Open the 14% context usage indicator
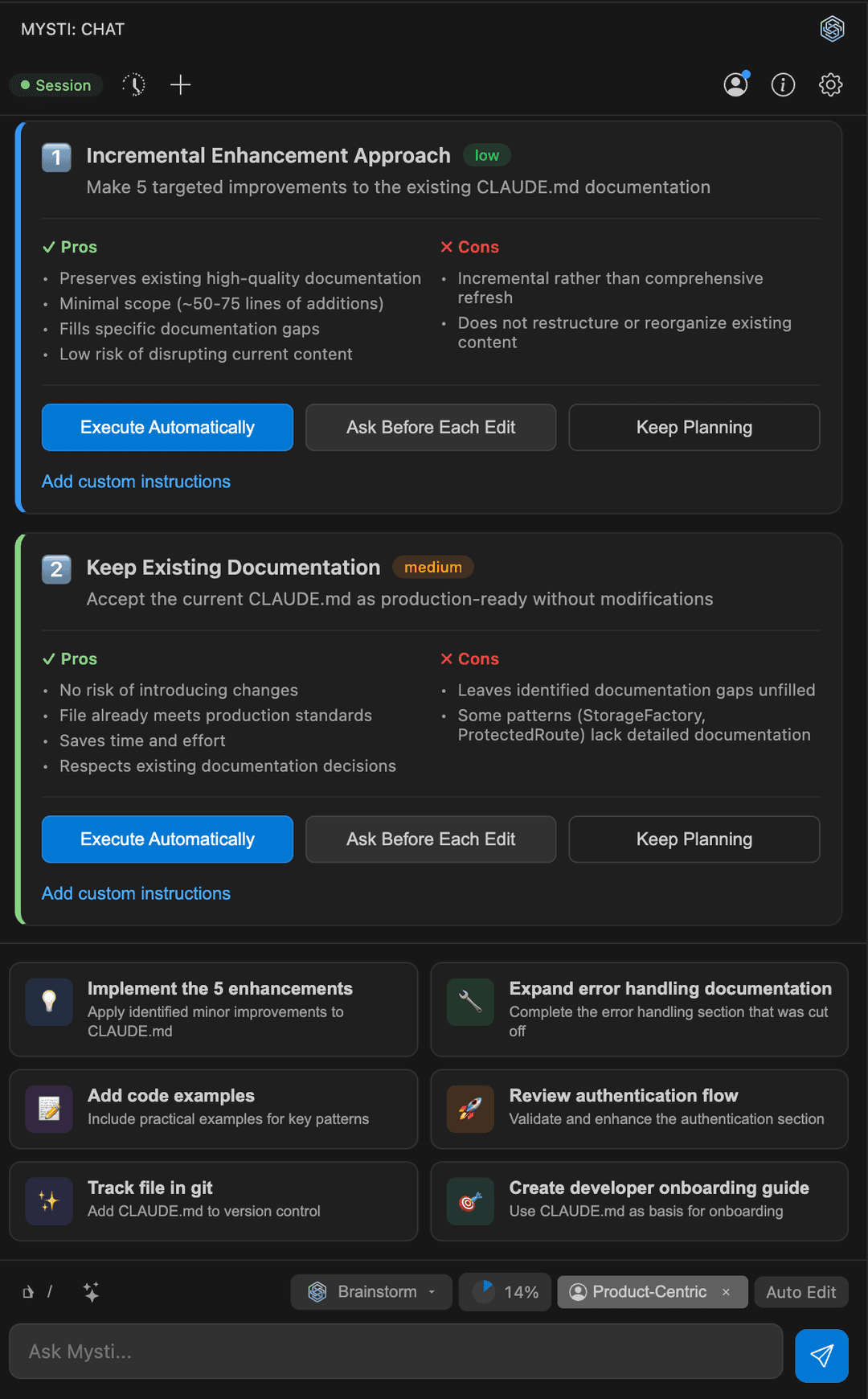This screenshot has height=1399, width=868. pos(505,1292)
